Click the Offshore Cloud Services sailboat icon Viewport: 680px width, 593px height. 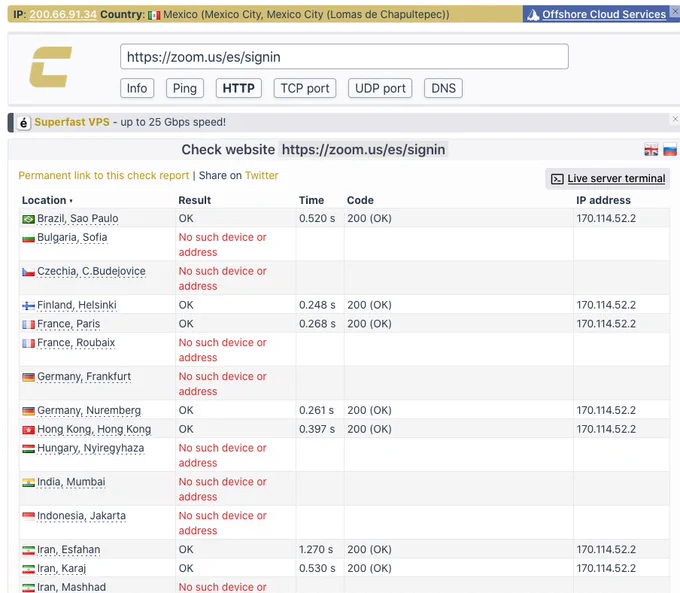533,15
